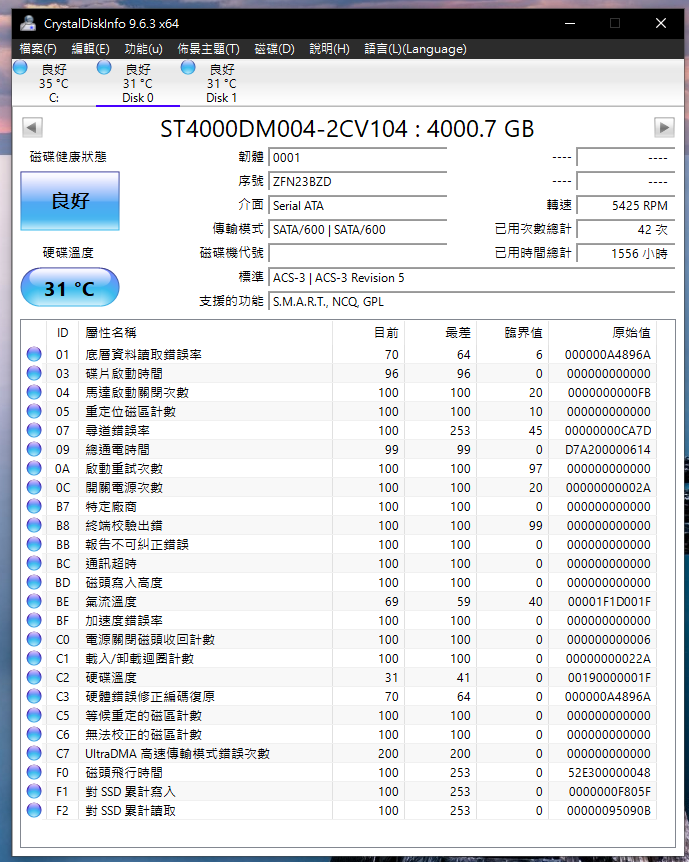Click the rotation rate value 5425 RPM
The width and height of the screenshot is (689, 862).
(x=626, y=206)
